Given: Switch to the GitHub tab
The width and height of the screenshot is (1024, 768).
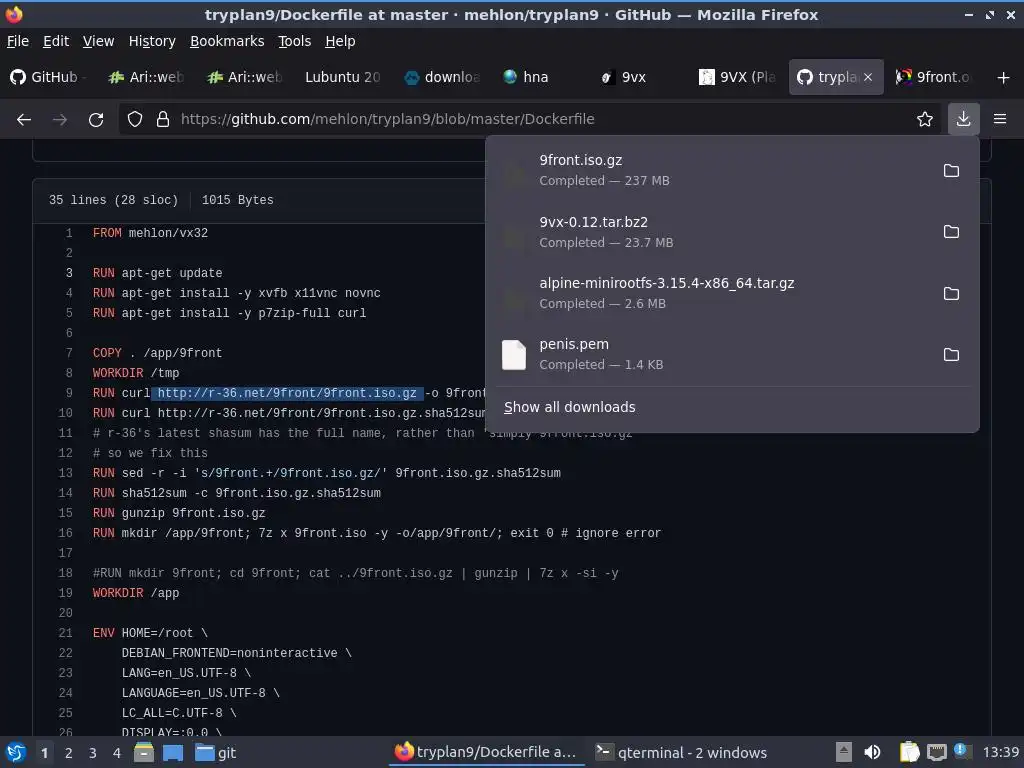Looking at the screenshot, I should (x=49, y=77).
